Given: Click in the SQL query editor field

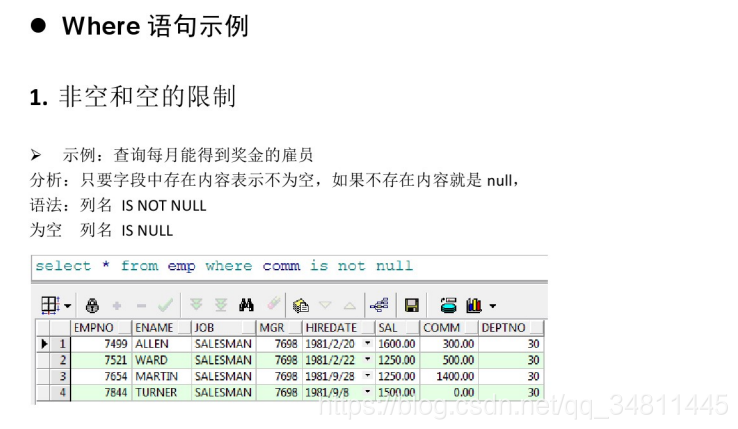Looking at the screenshot, I should coord(289,267).
